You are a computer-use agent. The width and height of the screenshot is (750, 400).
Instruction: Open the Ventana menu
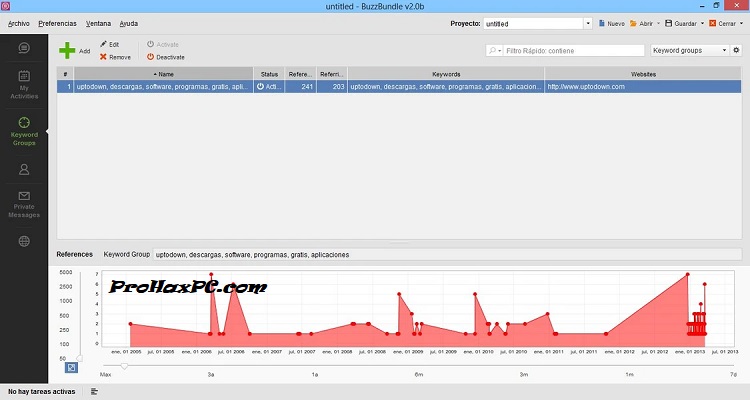(99, 23)
